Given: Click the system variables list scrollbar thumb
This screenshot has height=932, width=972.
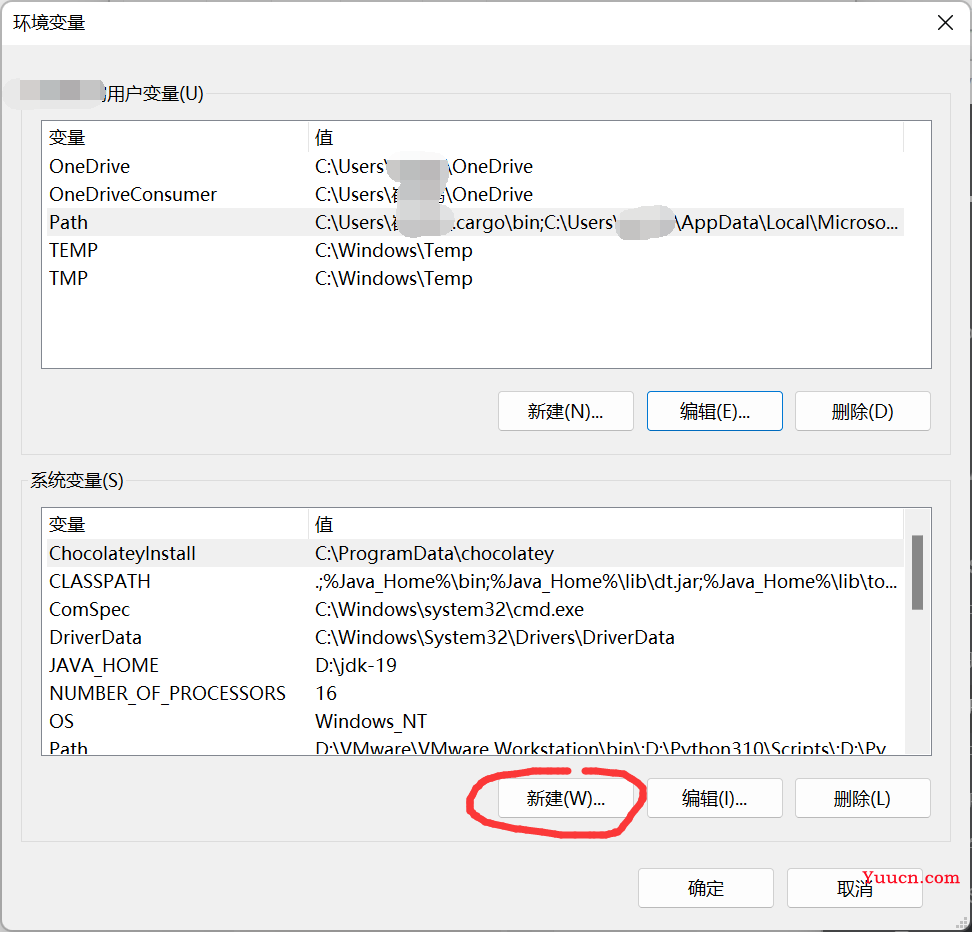Looking at the screenshot, I should coord(917,572).
